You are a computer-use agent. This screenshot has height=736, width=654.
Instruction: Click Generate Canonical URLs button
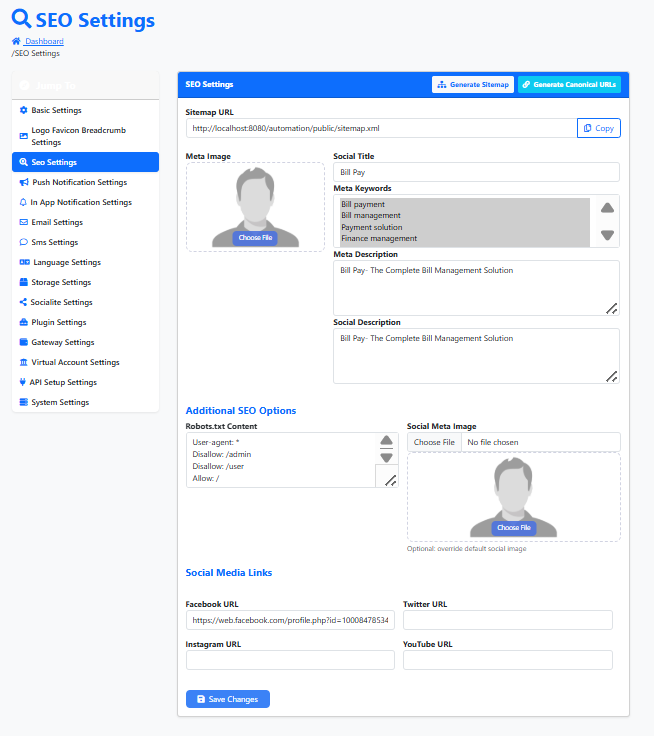tap(569, 84)
